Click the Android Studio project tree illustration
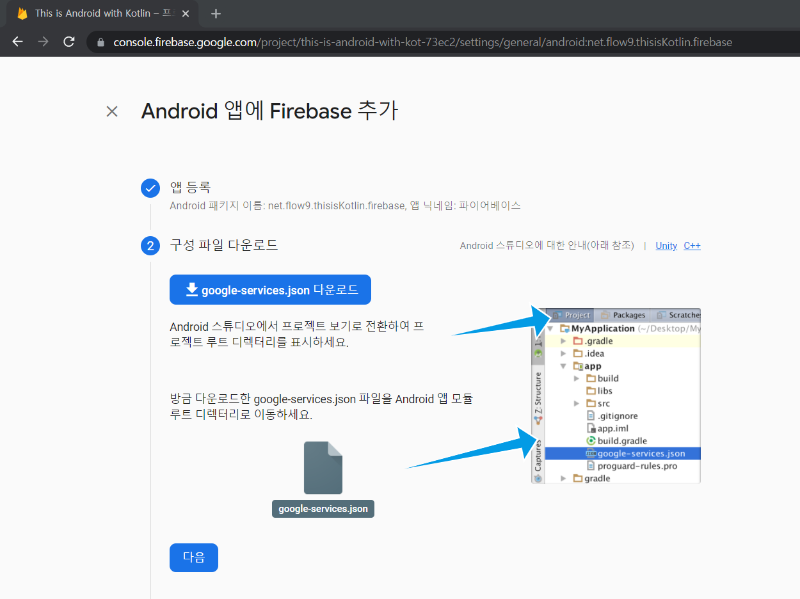 (616, 395)
